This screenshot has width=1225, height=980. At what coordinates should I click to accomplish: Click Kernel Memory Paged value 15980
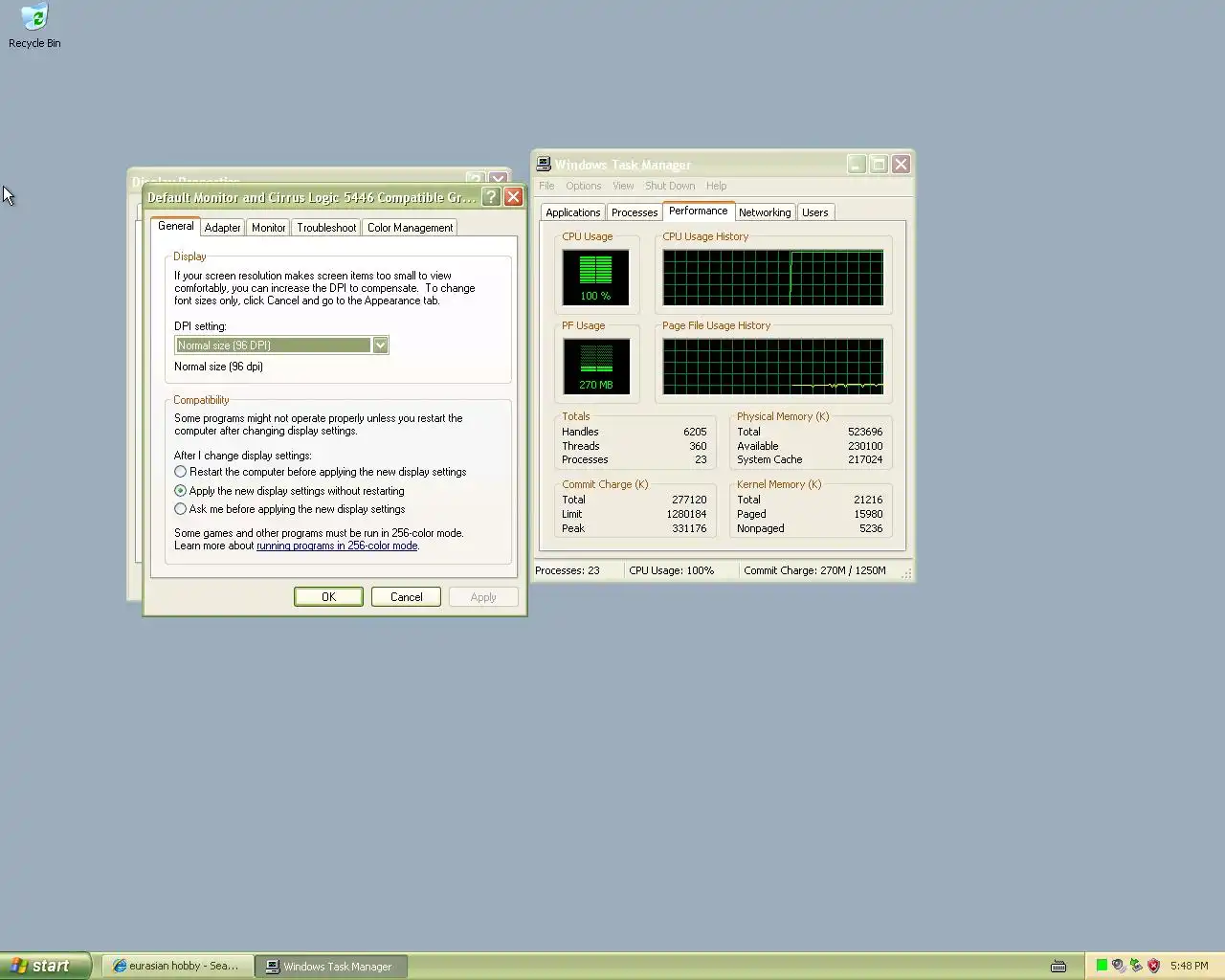click(868, 514)
